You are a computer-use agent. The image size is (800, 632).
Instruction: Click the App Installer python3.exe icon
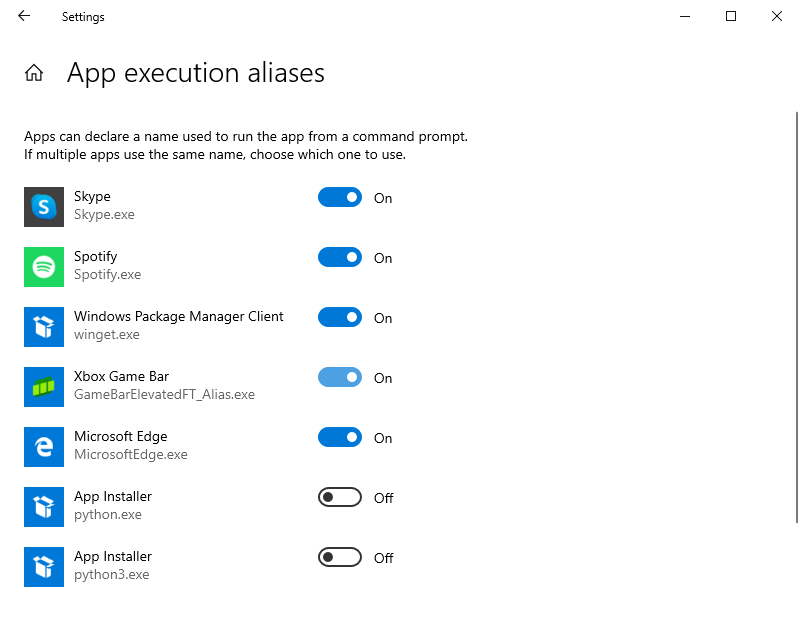44,567
